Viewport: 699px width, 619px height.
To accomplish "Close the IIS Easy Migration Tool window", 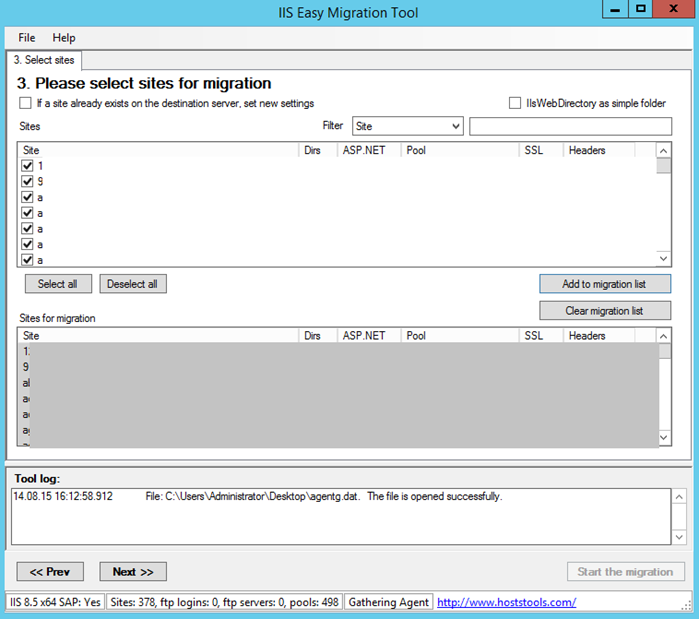I will (x=674, y=9).
